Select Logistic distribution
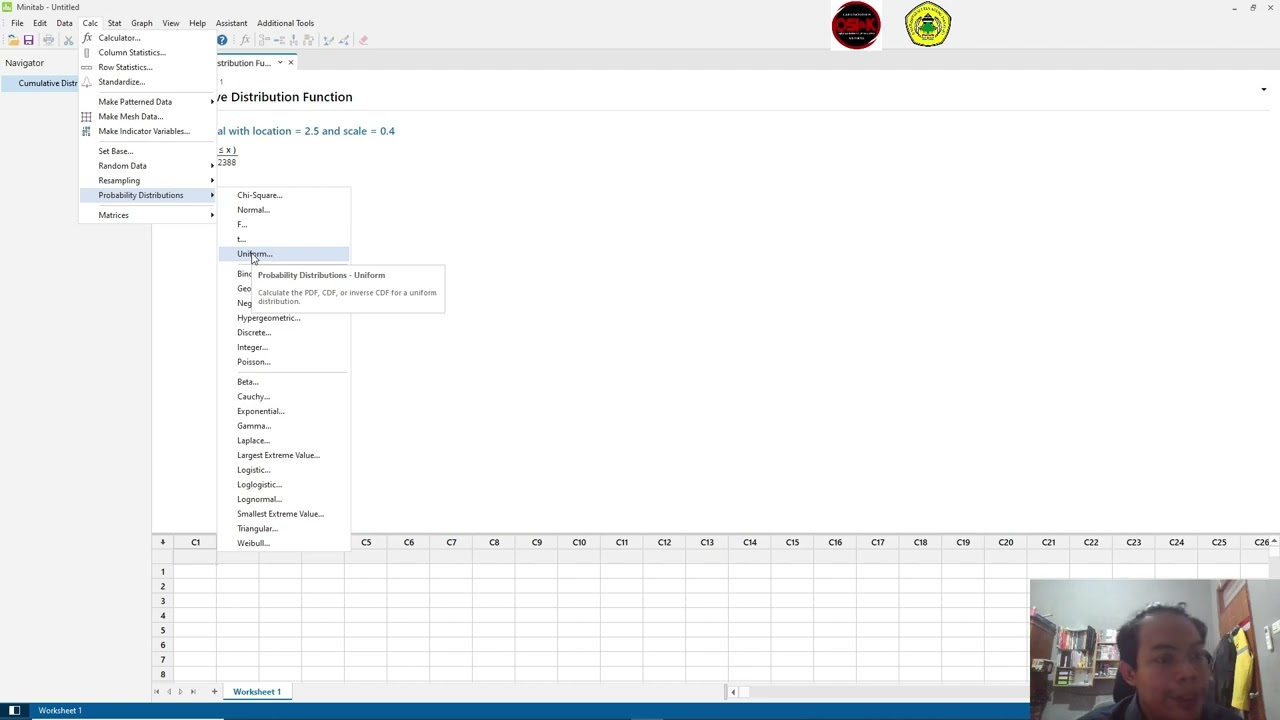 point(284,470)
